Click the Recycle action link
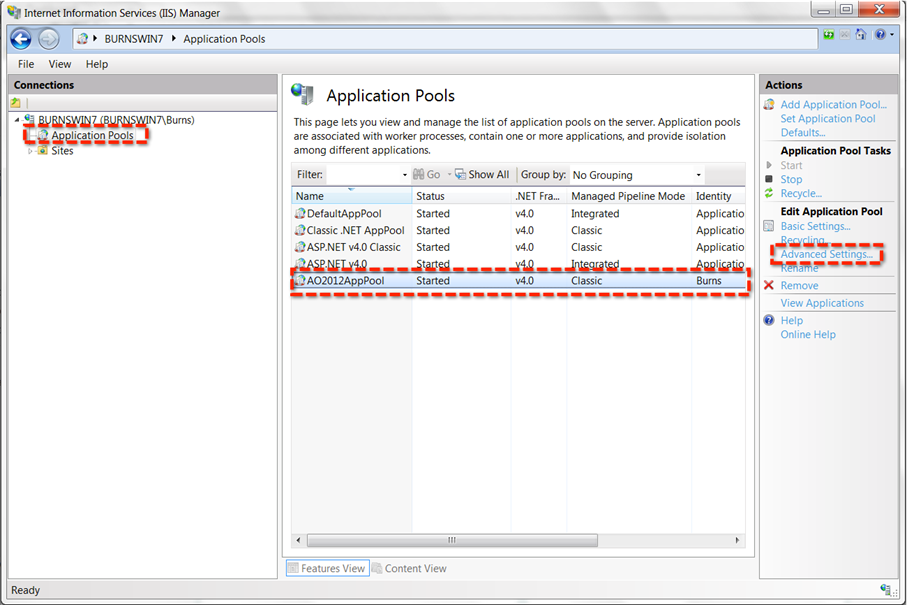This screenshot has width=907, height=605. pos(801,193)
